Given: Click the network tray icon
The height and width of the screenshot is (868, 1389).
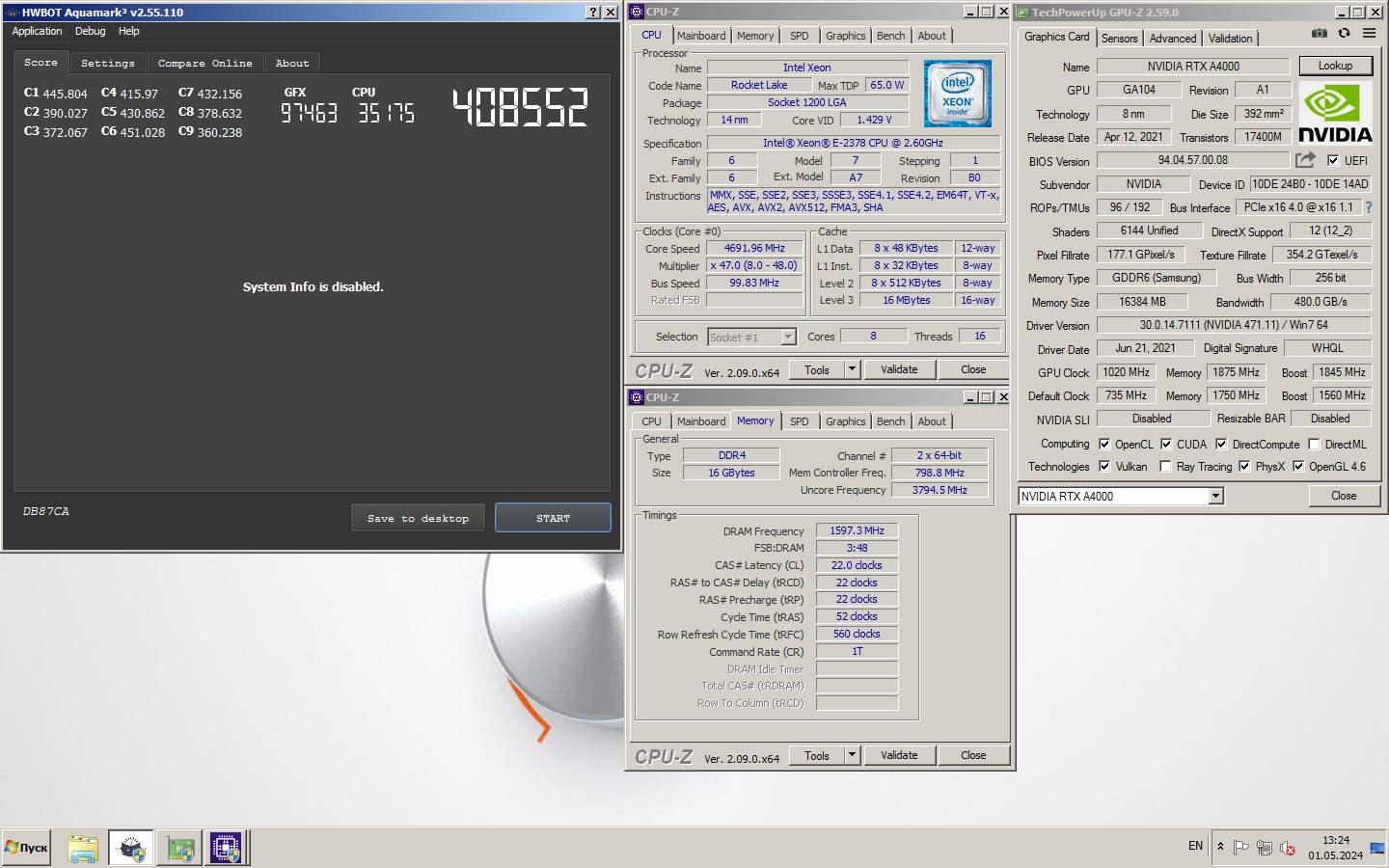Looking at the screenshot, I should 1265,848.
